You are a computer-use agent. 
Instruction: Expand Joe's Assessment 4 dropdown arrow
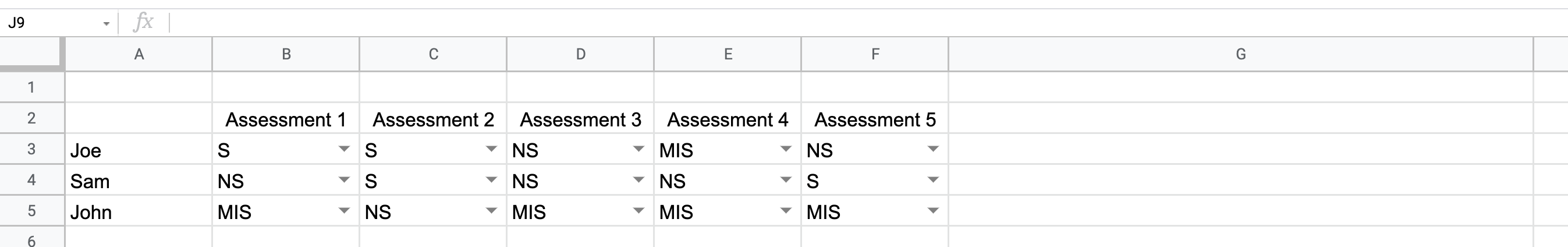tap(786, 149)
